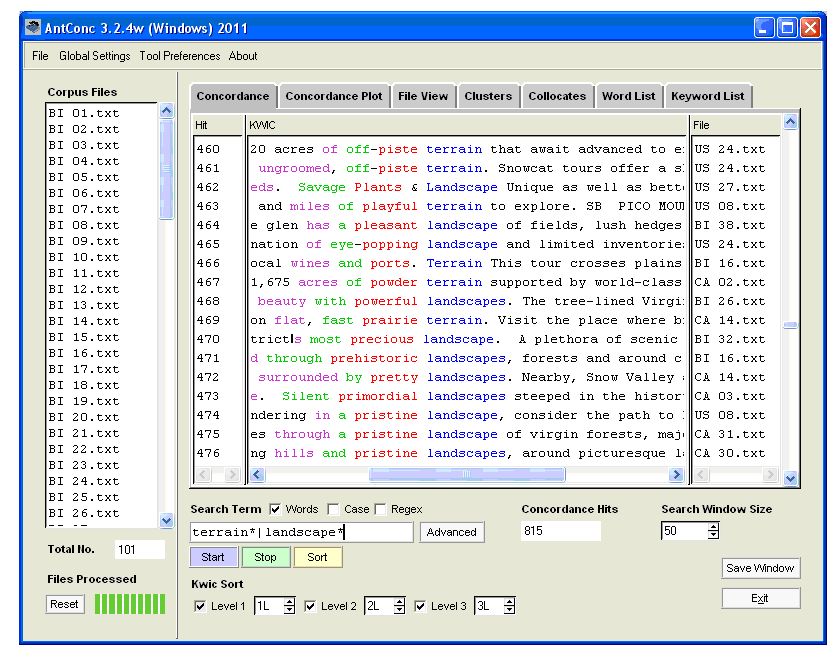This screenshot has height=662, width=836.
Task: Click the KWIC horizontal scroll left arrow
Action: pyautogui.click(x=257, y=474)
